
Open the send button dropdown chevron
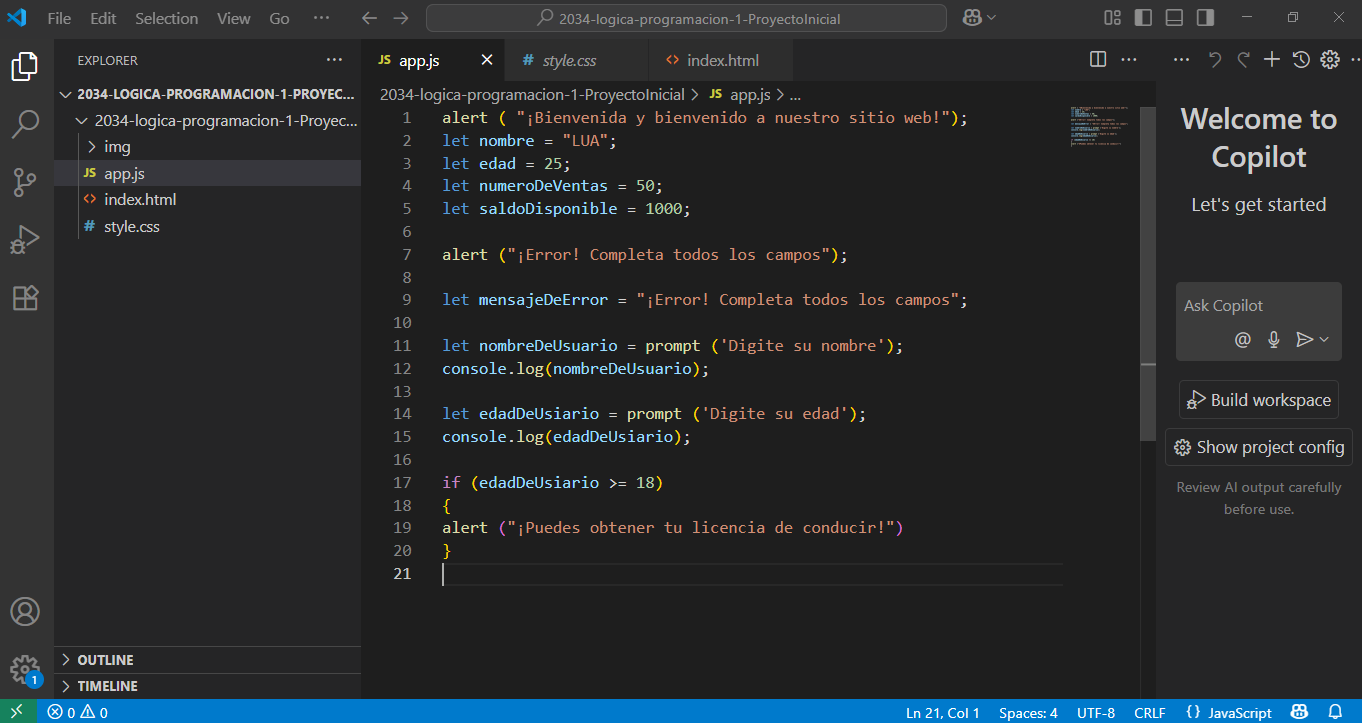tap(1324, 340)
